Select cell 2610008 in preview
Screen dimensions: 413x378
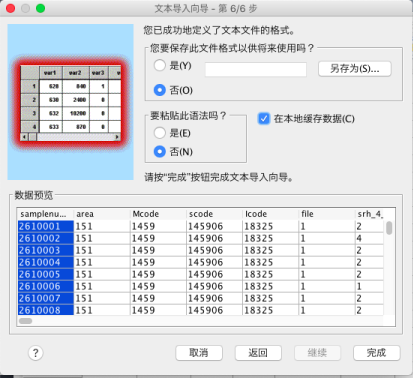[46, 310]
